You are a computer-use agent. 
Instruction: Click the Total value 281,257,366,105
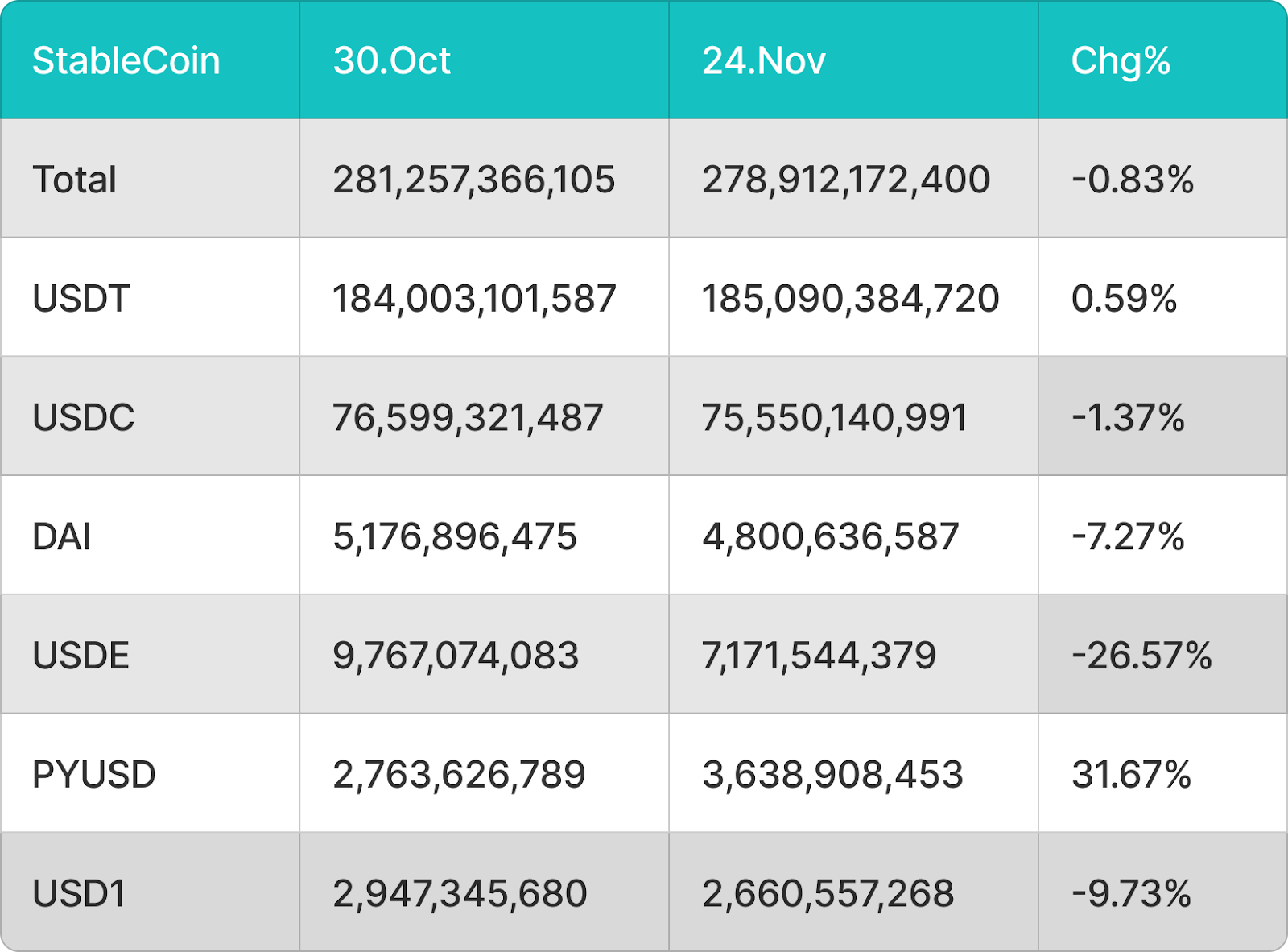(x=473, y=180)
